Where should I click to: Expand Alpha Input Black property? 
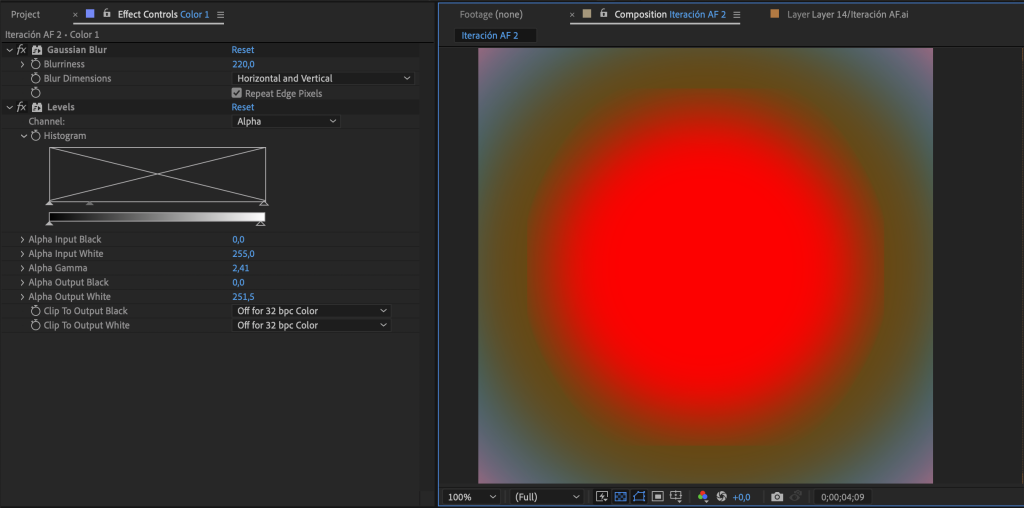coord(22,240)
